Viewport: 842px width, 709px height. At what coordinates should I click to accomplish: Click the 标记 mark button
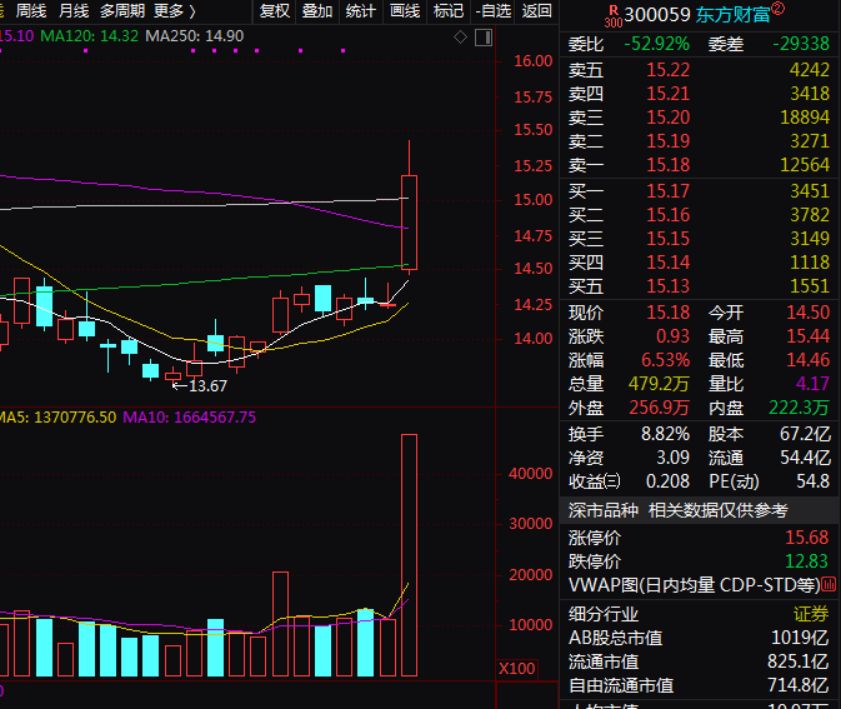coord(448,11)
